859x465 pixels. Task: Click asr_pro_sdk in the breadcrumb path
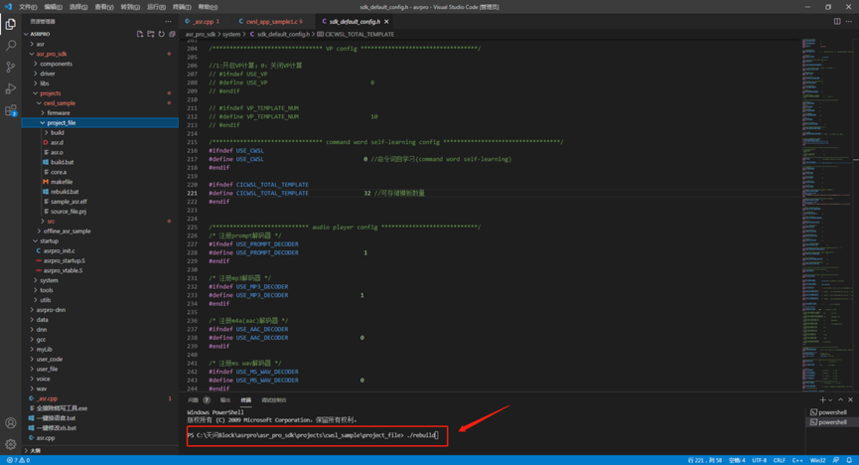point(201,34)
